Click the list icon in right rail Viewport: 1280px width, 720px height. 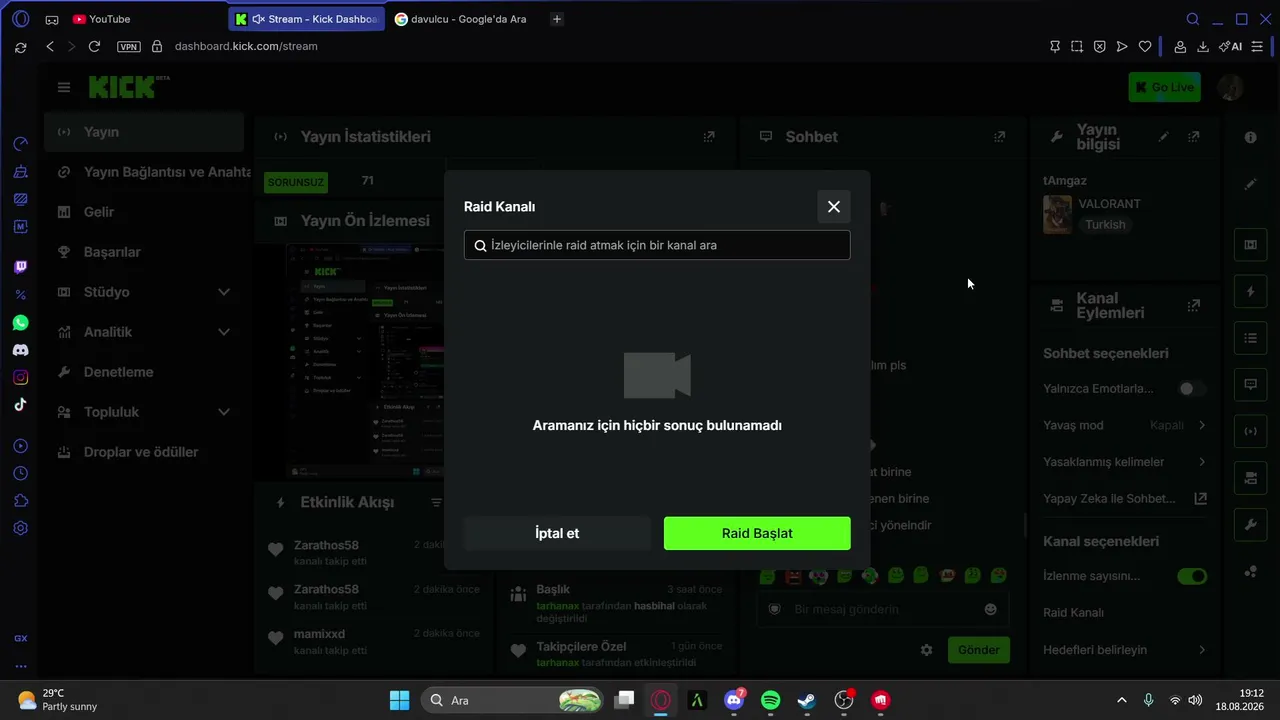(x=1250, y=338)
